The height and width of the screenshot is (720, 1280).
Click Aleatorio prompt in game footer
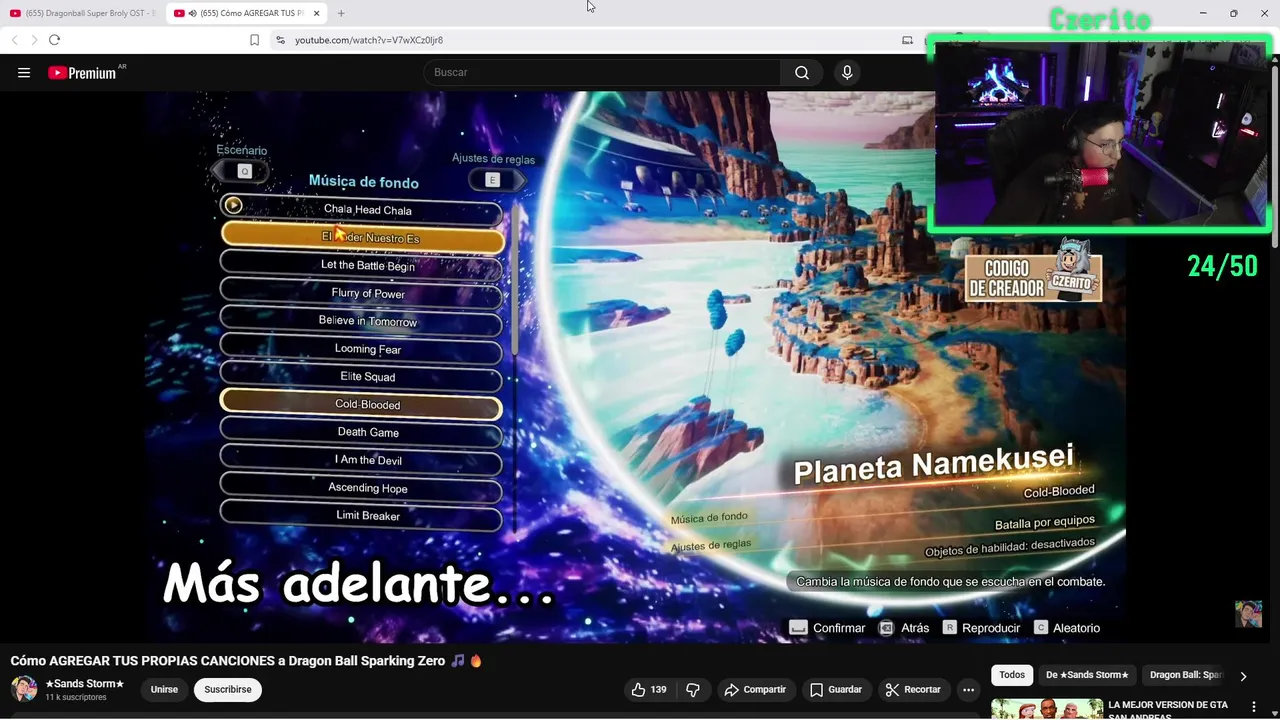tap(1067, 628)
